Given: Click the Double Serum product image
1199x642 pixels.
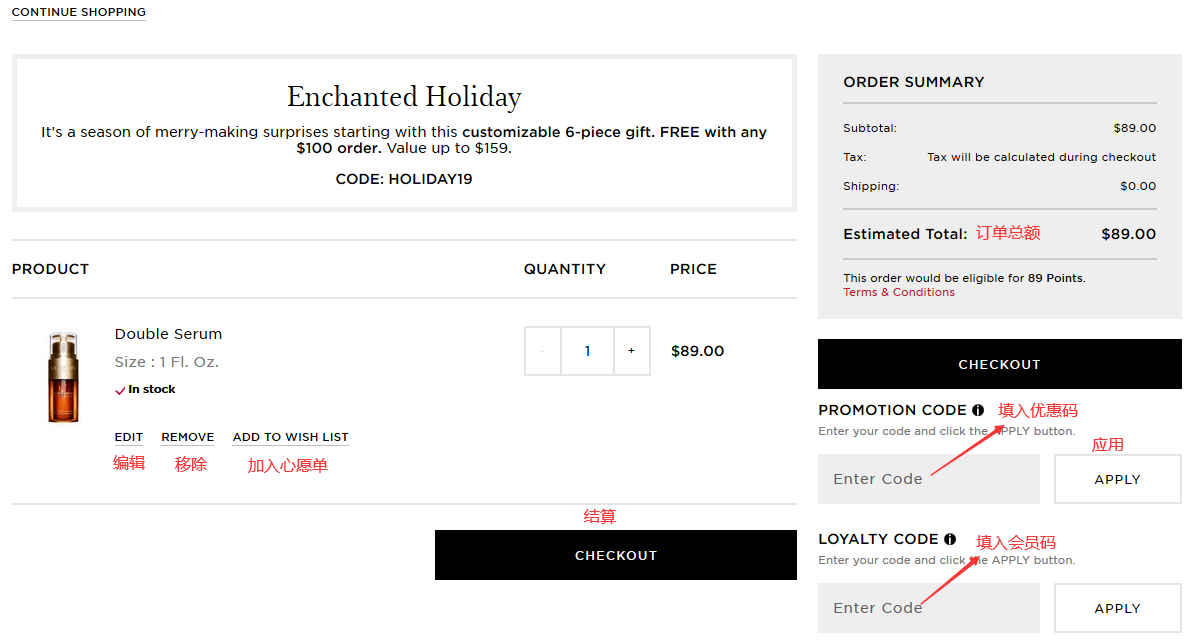Looking at the screenshot, I should (x=62, y=376).
